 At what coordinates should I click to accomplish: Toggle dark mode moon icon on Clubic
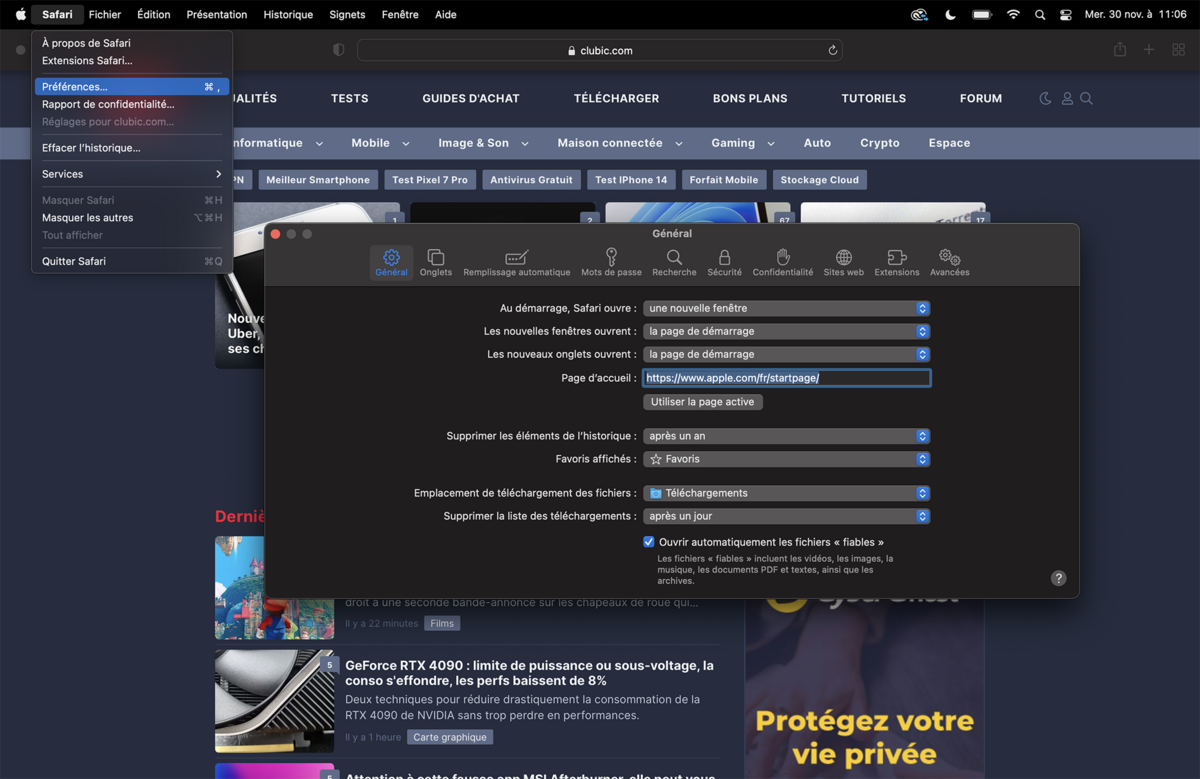[1045, 98]
